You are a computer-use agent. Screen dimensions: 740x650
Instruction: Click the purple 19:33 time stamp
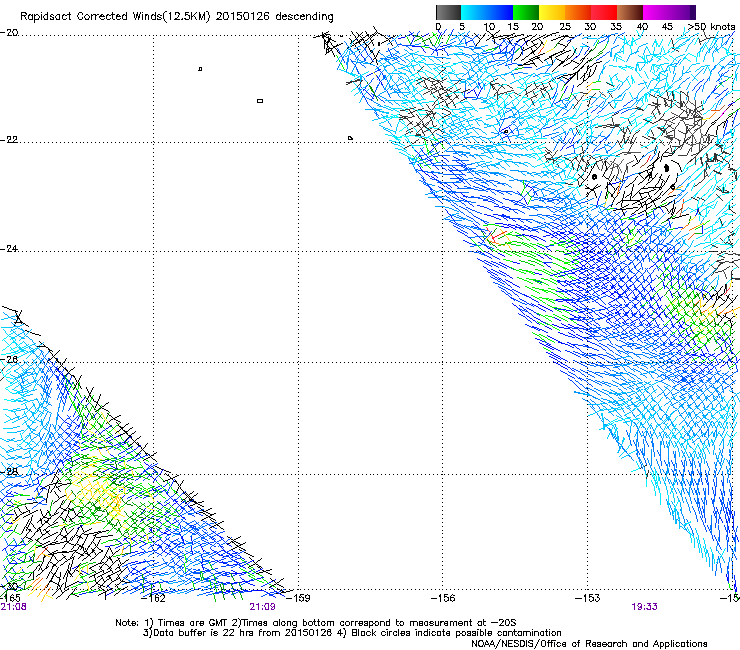644,607
